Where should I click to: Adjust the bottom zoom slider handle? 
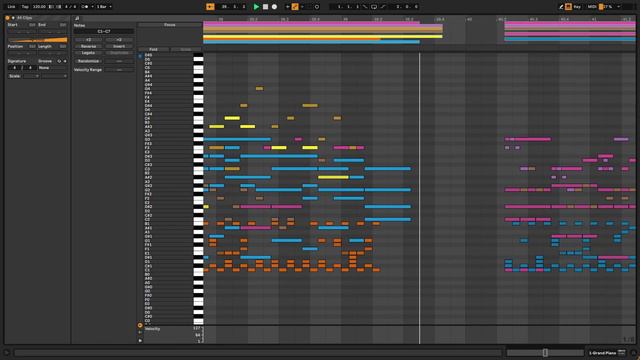tap(545, 353)
